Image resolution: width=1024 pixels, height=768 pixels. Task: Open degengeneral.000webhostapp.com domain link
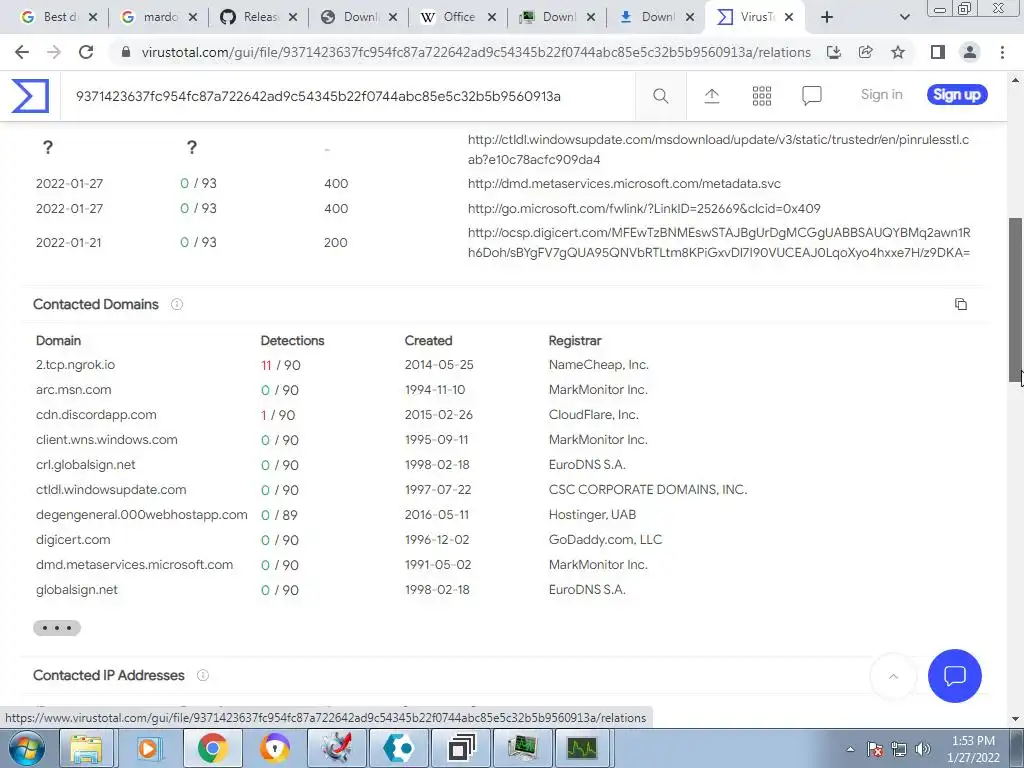pos(142,515)
